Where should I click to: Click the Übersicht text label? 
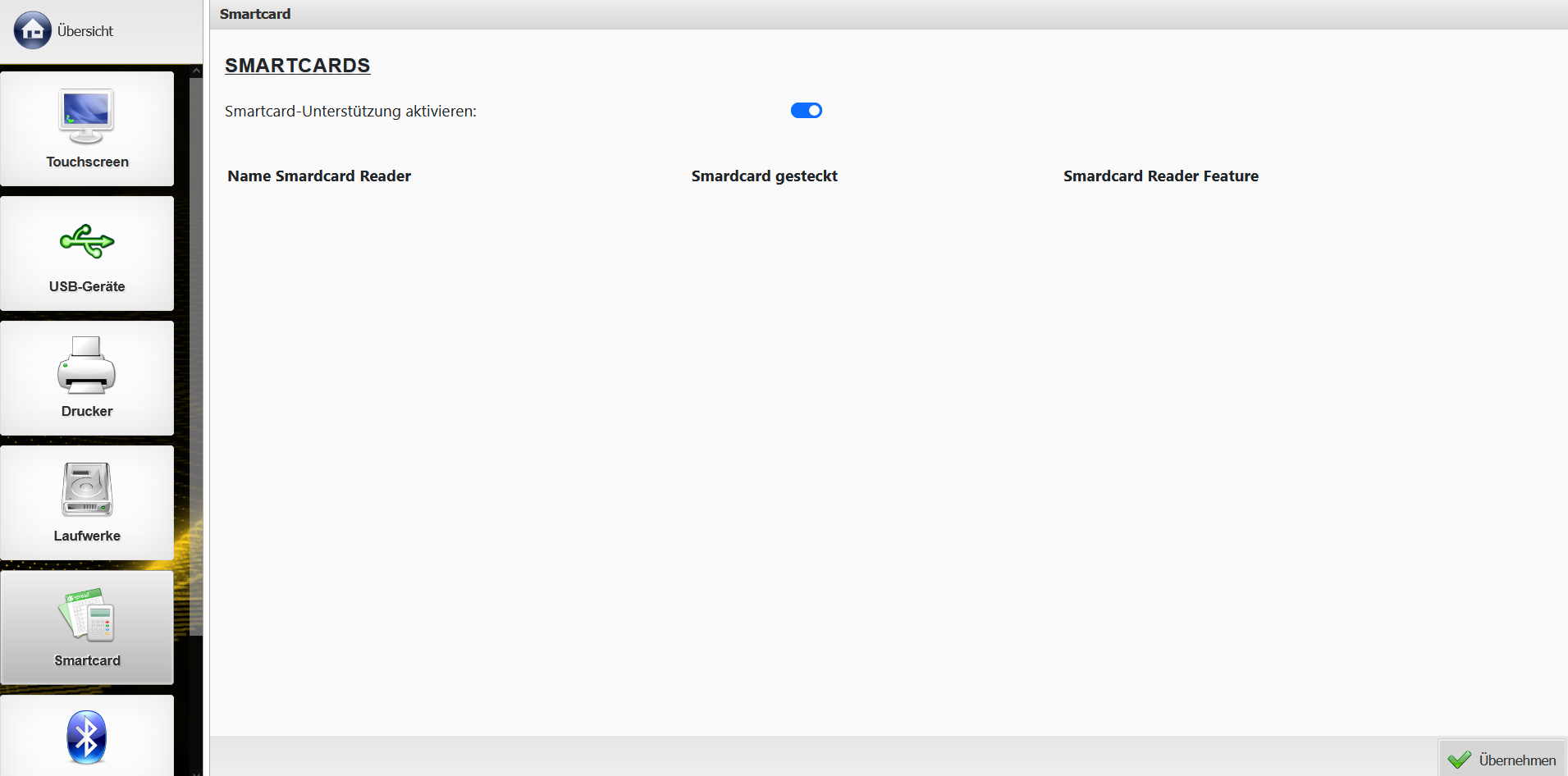click(x=85, y=31)
